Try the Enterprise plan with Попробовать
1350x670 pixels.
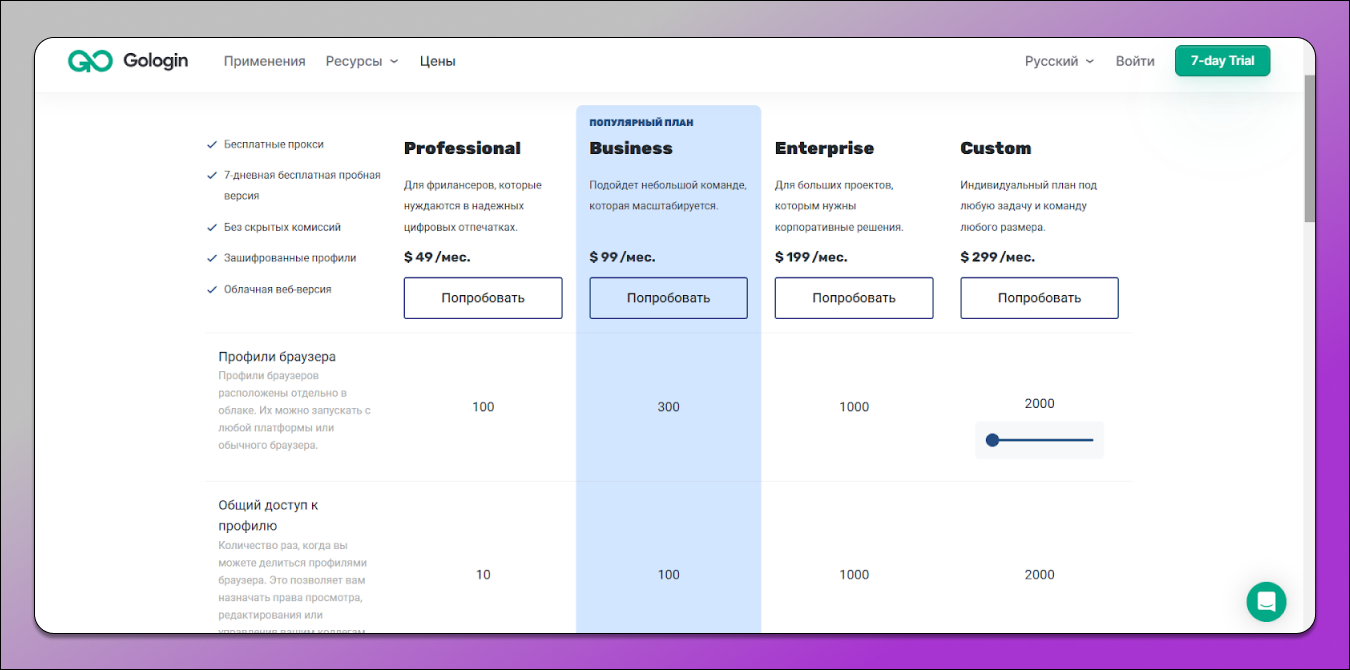[x=854, y=297]
